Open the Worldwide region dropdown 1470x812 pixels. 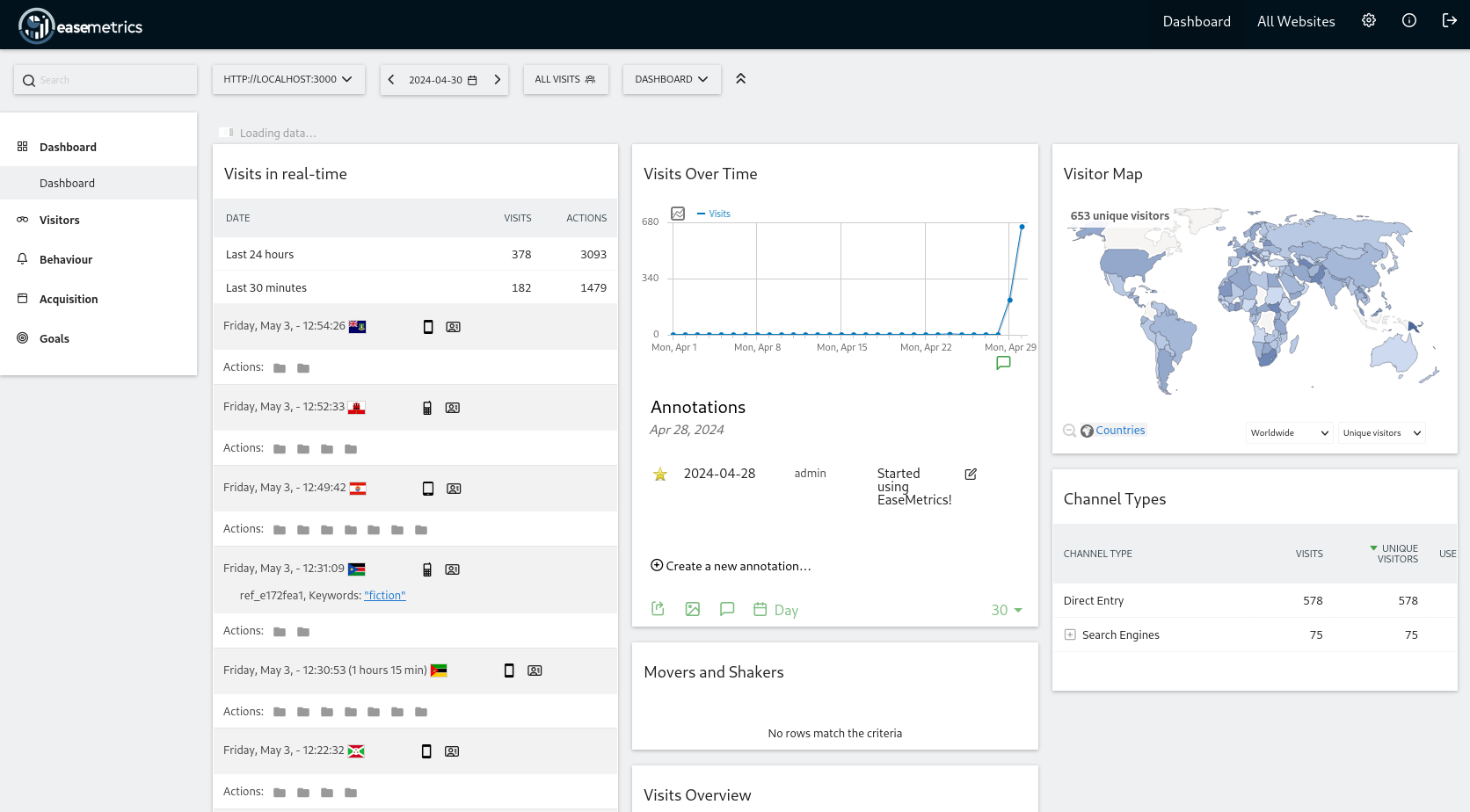[1290, 432]
